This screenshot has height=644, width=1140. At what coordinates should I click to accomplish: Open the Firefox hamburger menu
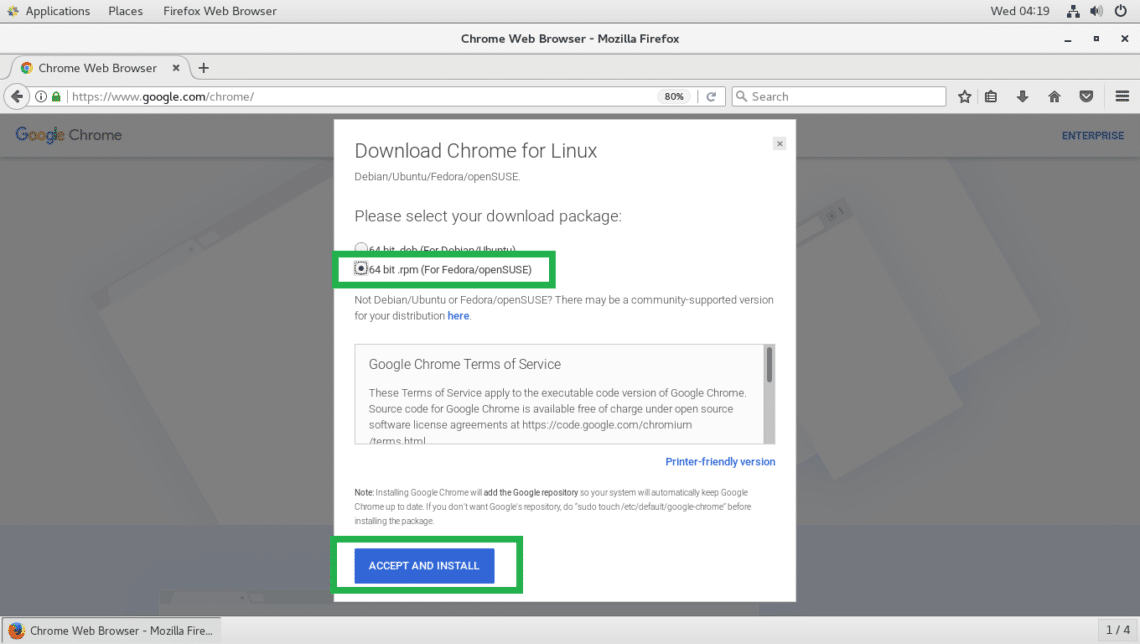point(1122,96)
